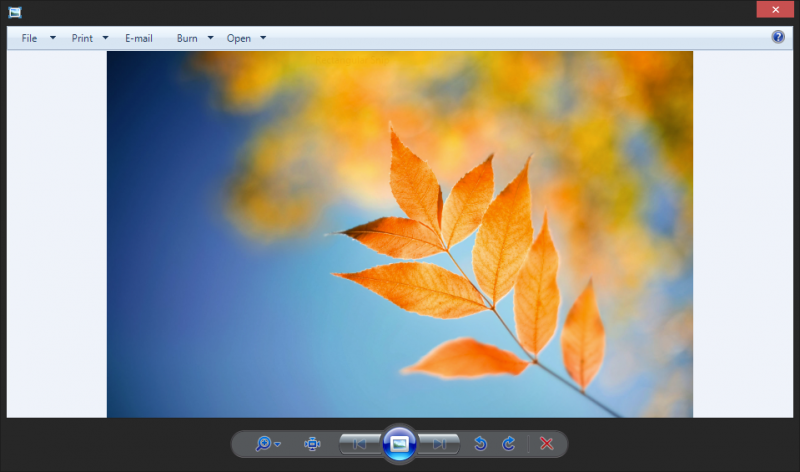Click the Photo Viewer app icon in title bar

click(15, 12)
